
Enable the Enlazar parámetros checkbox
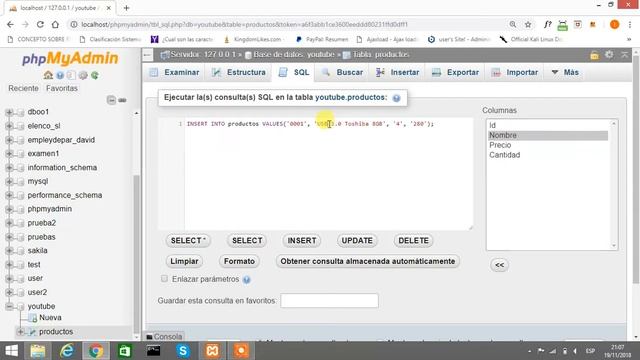164,279
